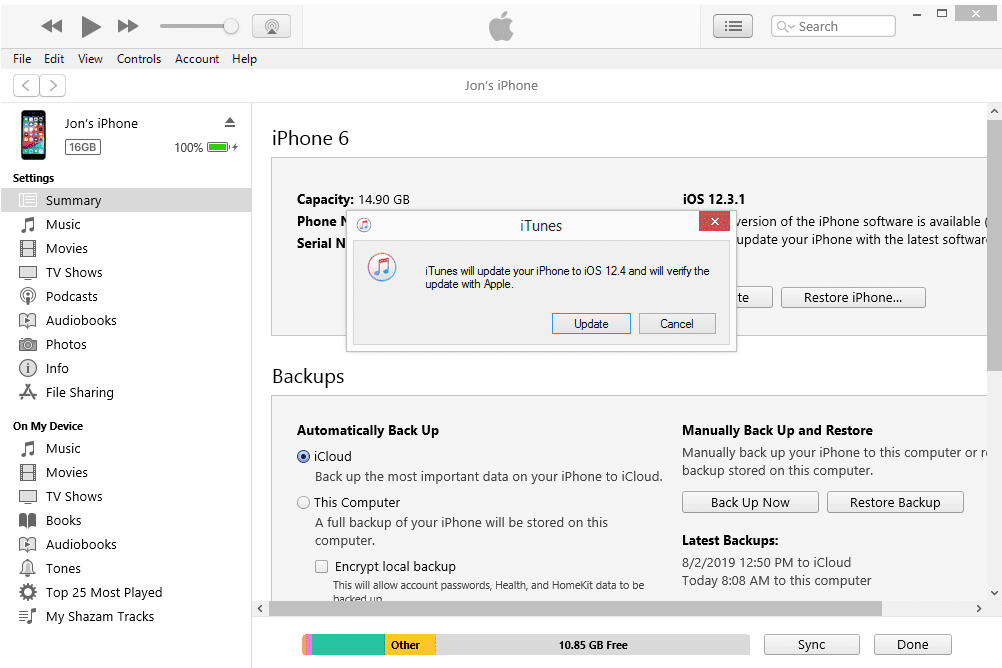
Task: Open the Top 25 Most Played gear icon
Action: pos(27,593)
